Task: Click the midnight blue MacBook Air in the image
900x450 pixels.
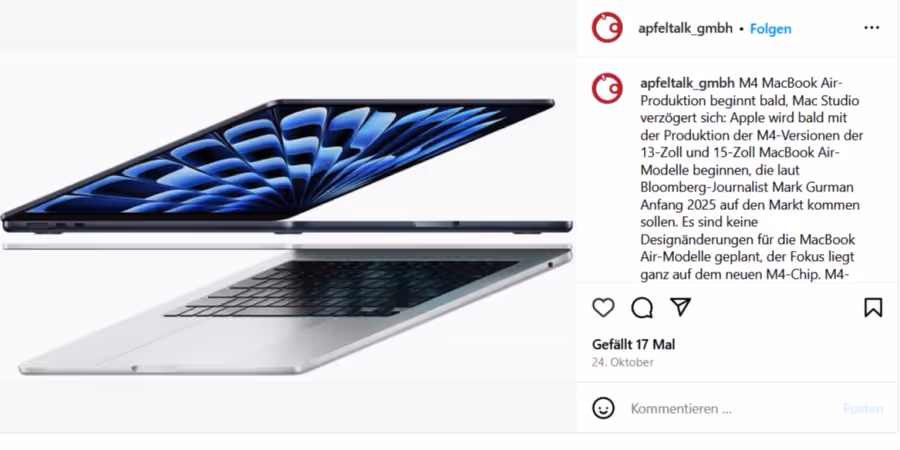Action: click(x=286, y=166)
